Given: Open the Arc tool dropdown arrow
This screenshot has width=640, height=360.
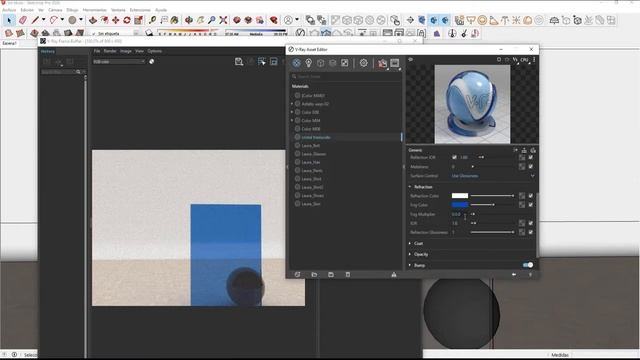Looking at the screenshot, I should pos(62,20).
